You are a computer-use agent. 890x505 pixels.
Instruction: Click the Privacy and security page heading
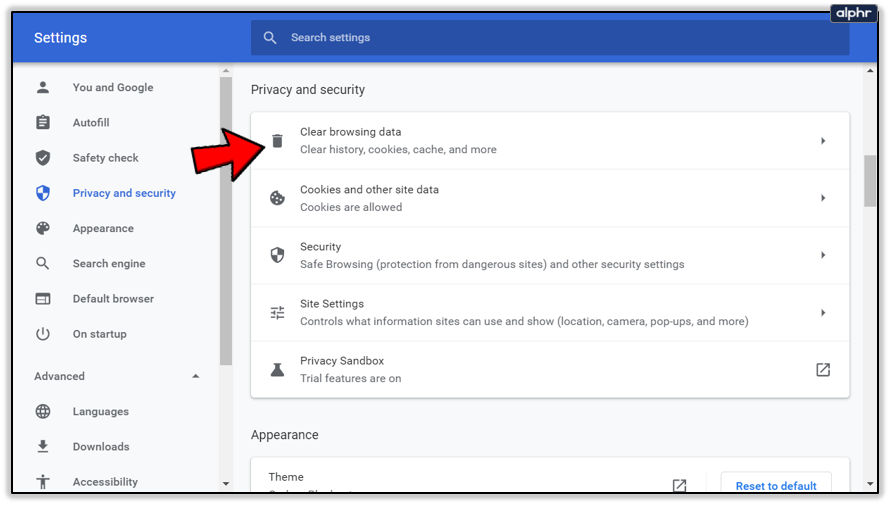point(308,90)
